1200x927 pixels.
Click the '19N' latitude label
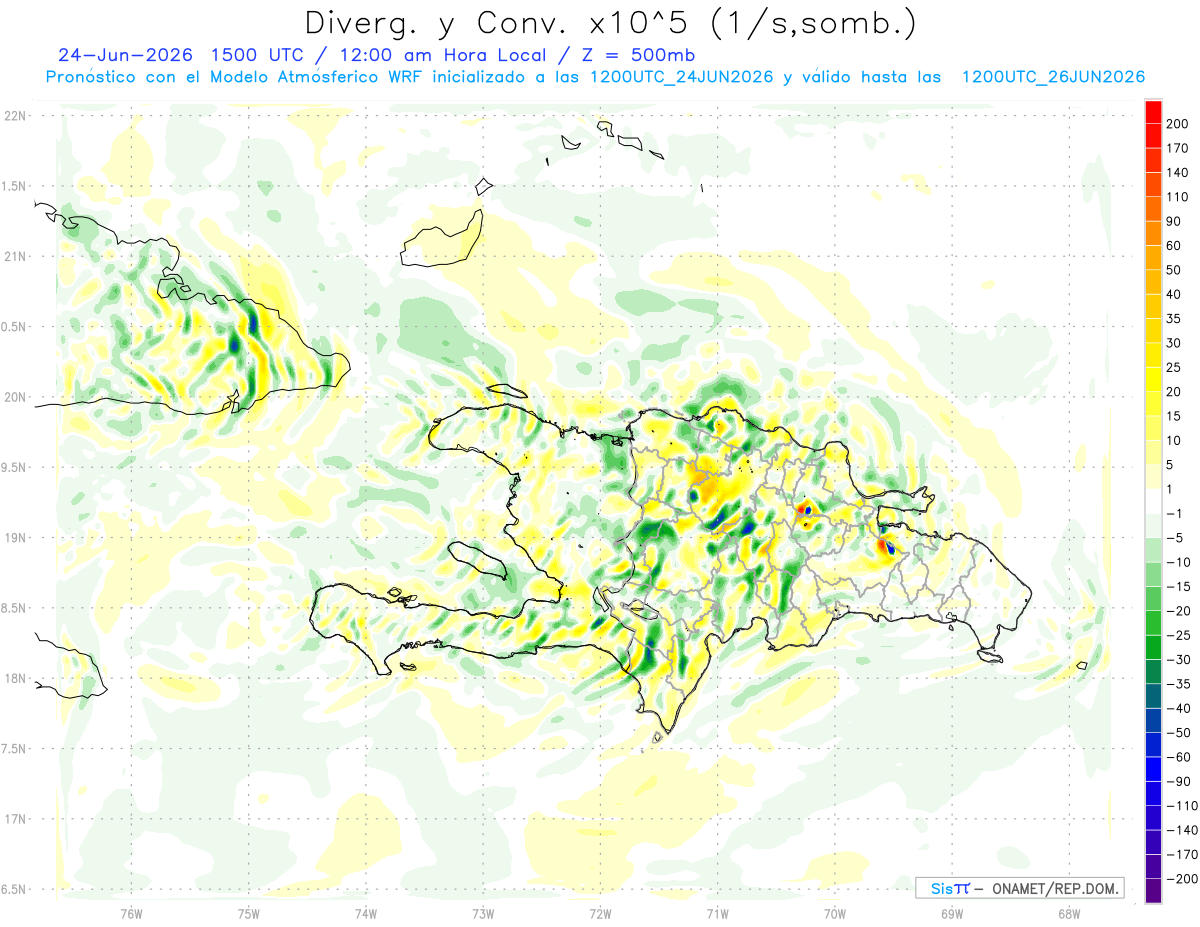pos(14,537)
